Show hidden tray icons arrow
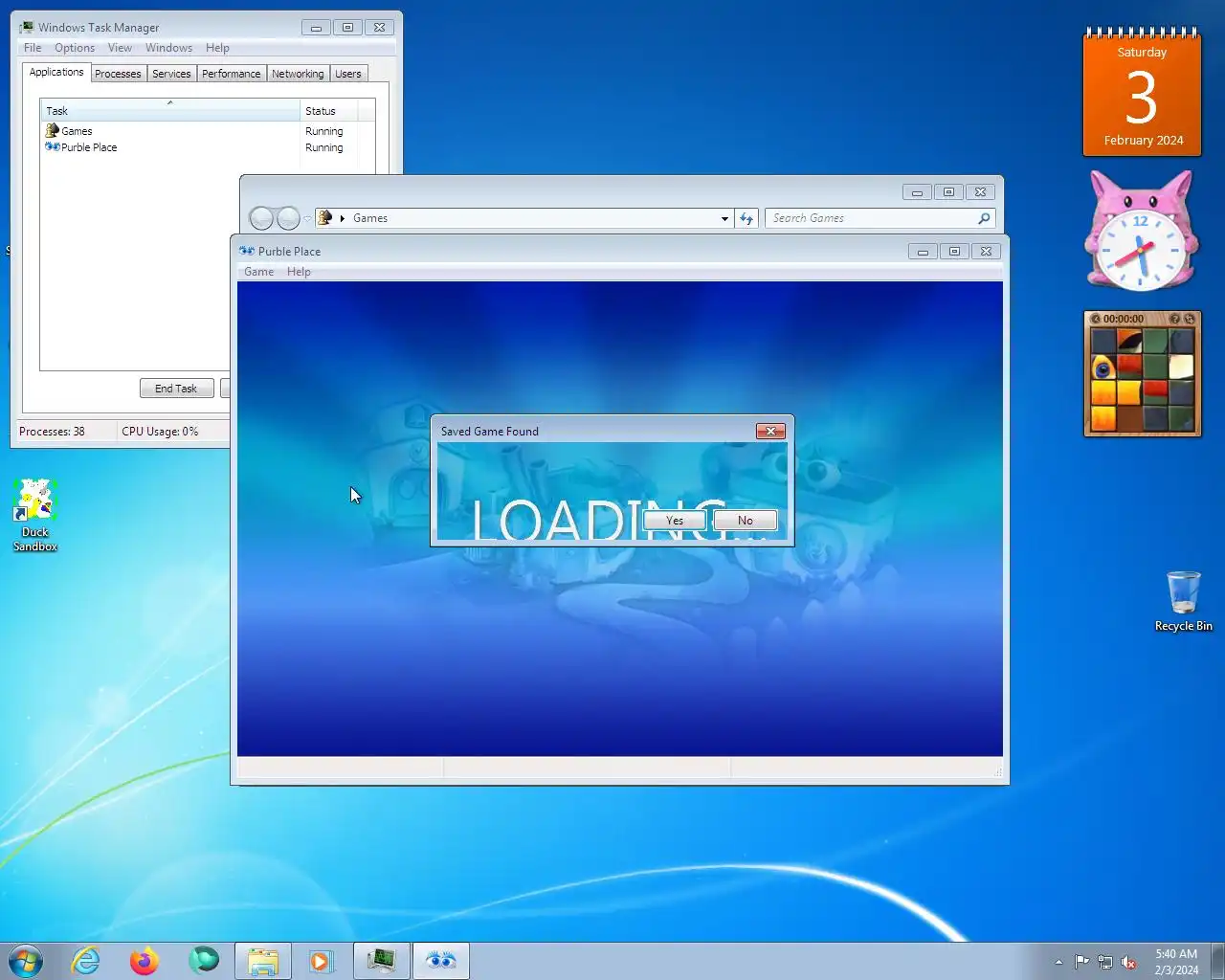 [1058, 962]
